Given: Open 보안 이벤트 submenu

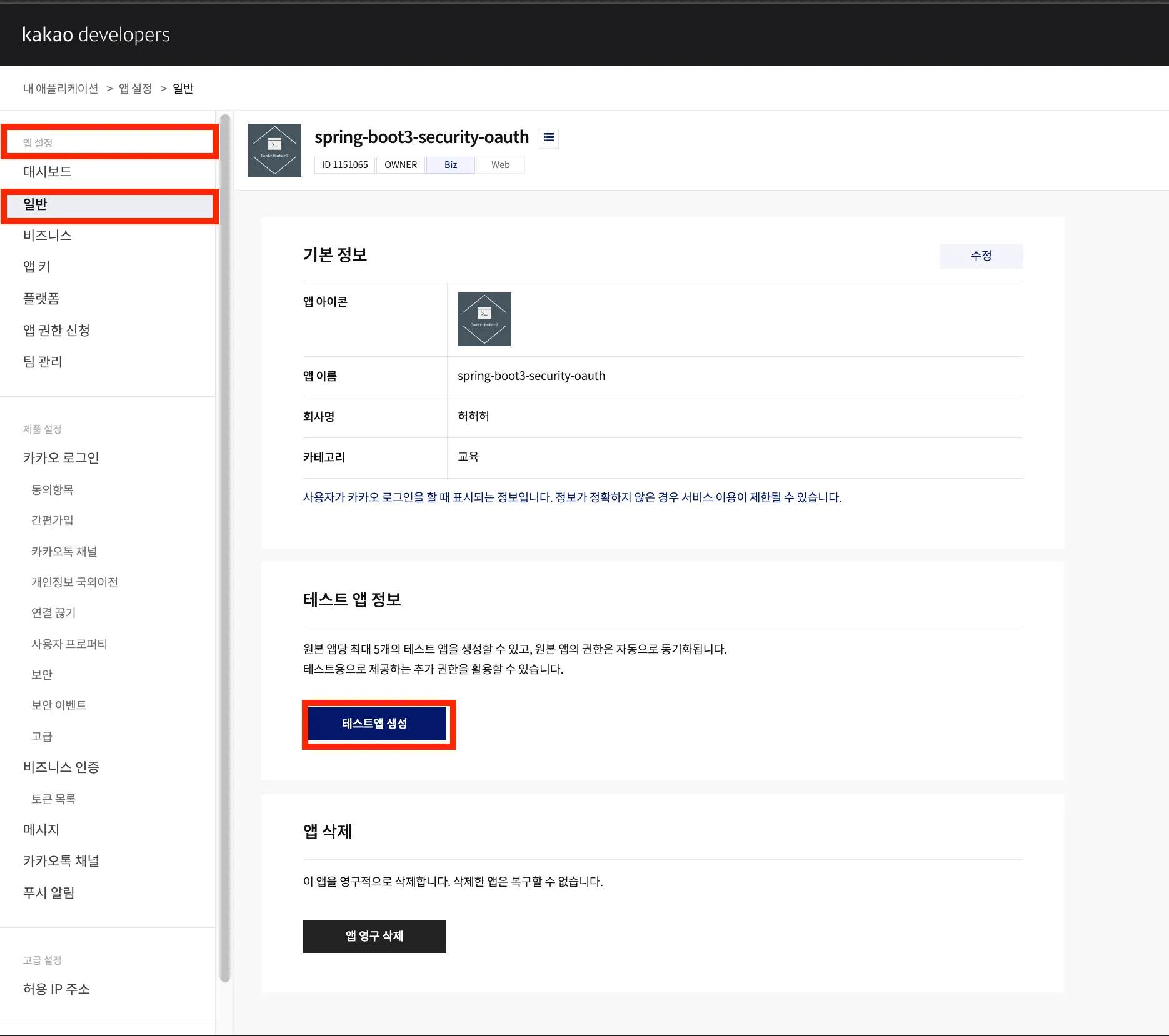Looking at the screenshot, I should coord(59,705).
